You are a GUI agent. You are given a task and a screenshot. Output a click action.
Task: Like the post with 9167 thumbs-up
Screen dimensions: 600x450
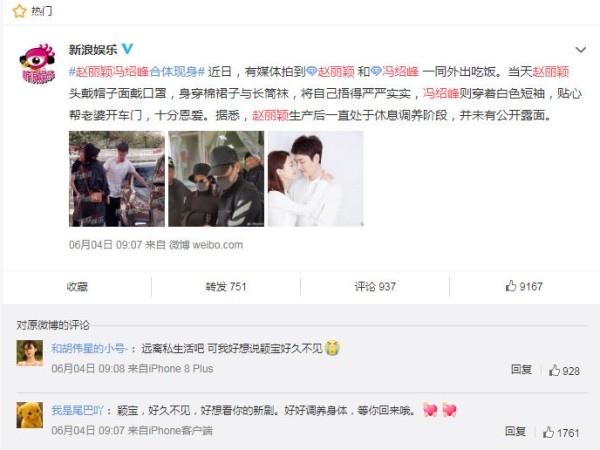pyautogui.click(x=524, y=286)
